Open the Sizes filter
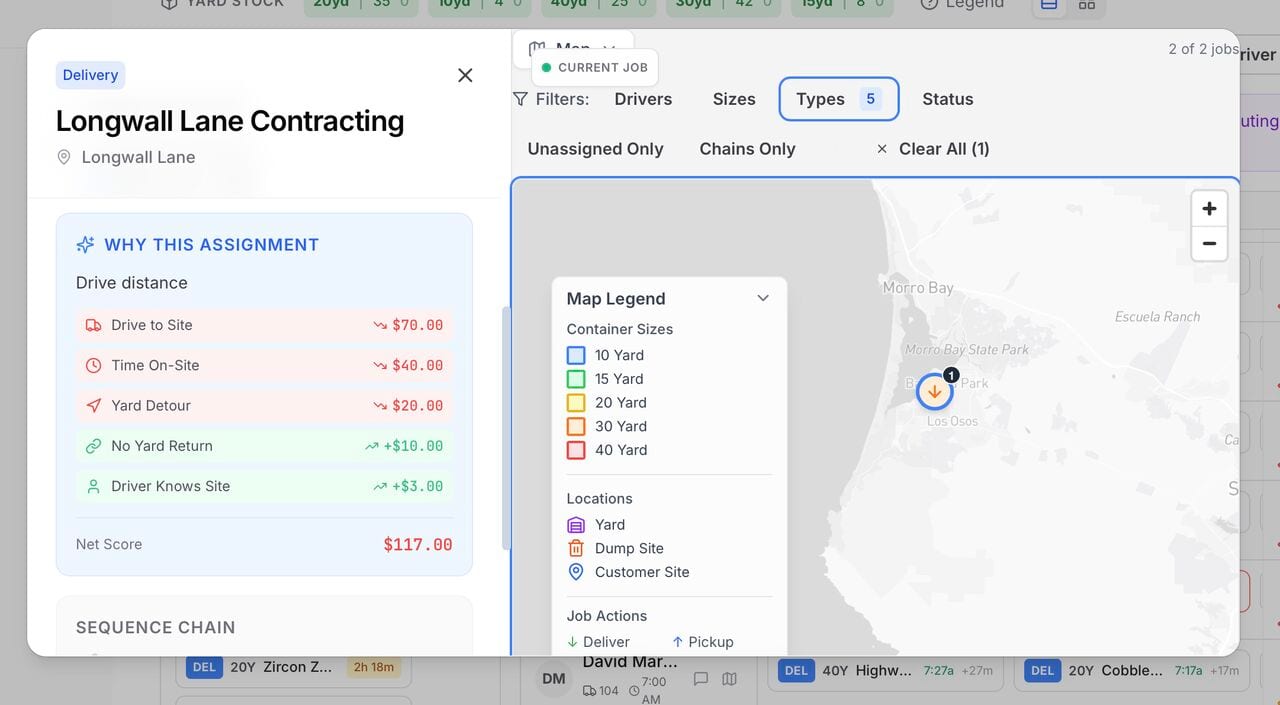This screenshot has width=1280, height=705. pyautogui.click(x=734, y=99)
